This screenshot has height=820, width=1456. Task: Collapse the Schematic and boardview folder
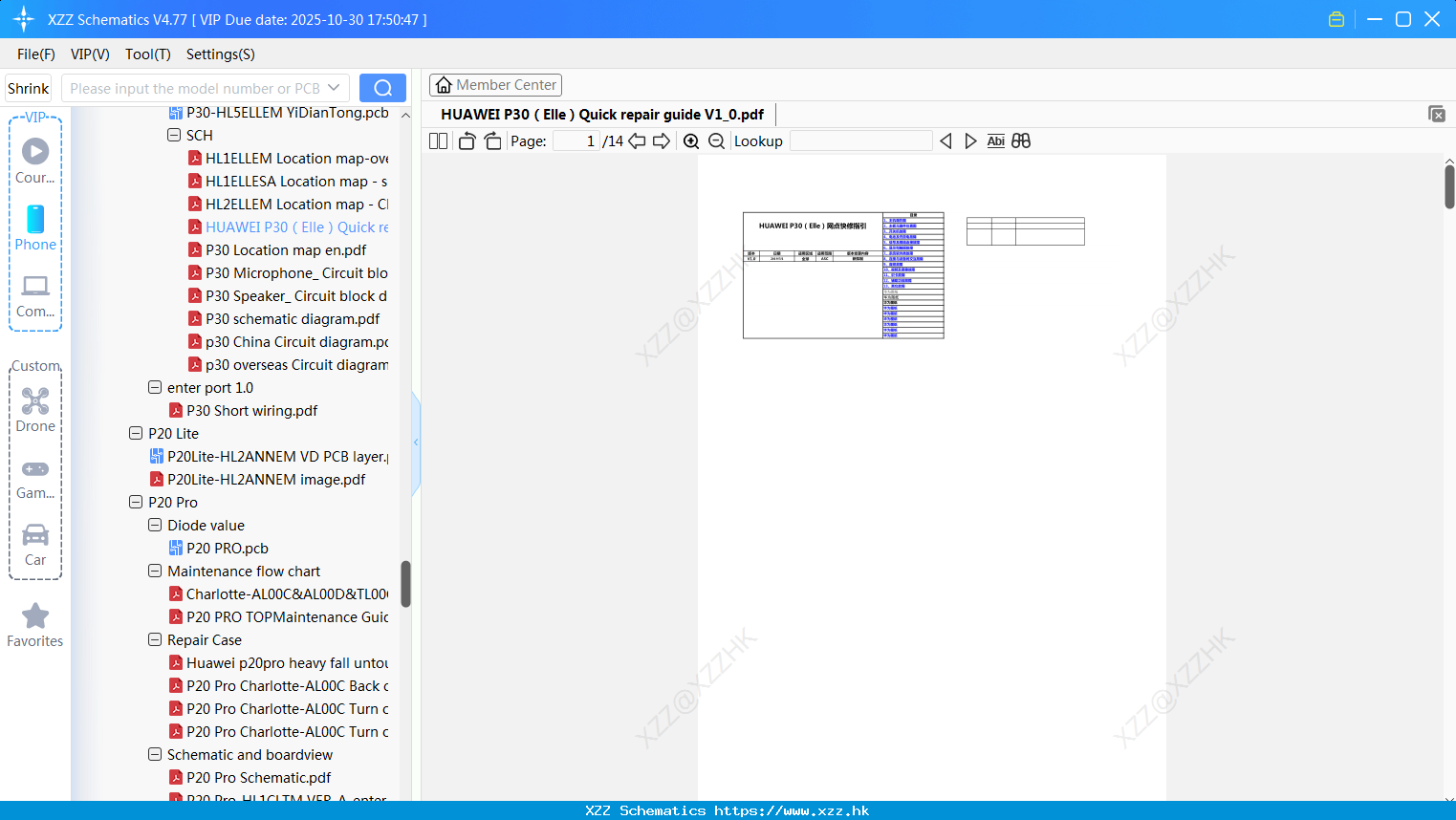[x=155, y=755]
